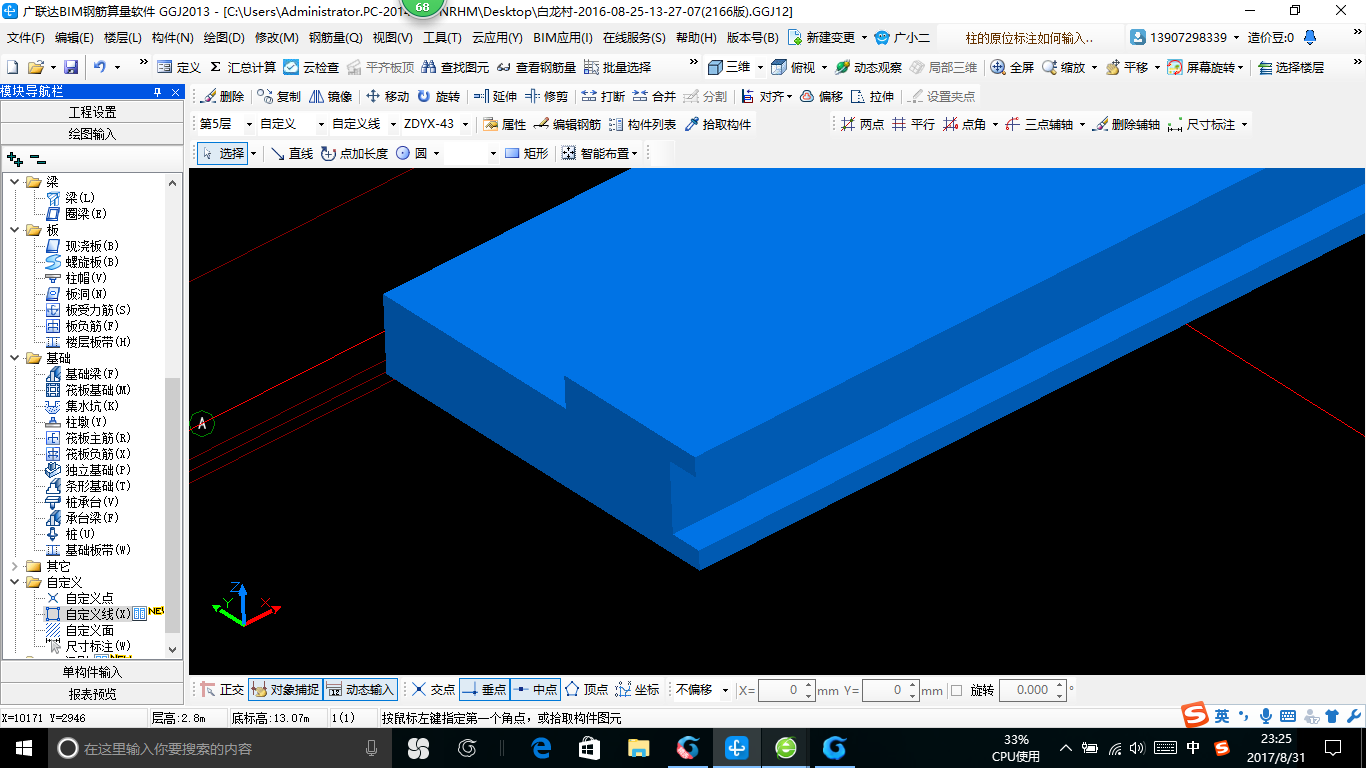Click the 单构件输入 panel button
This screenshot has height=768, width=1366.
(x=92, y=672)
